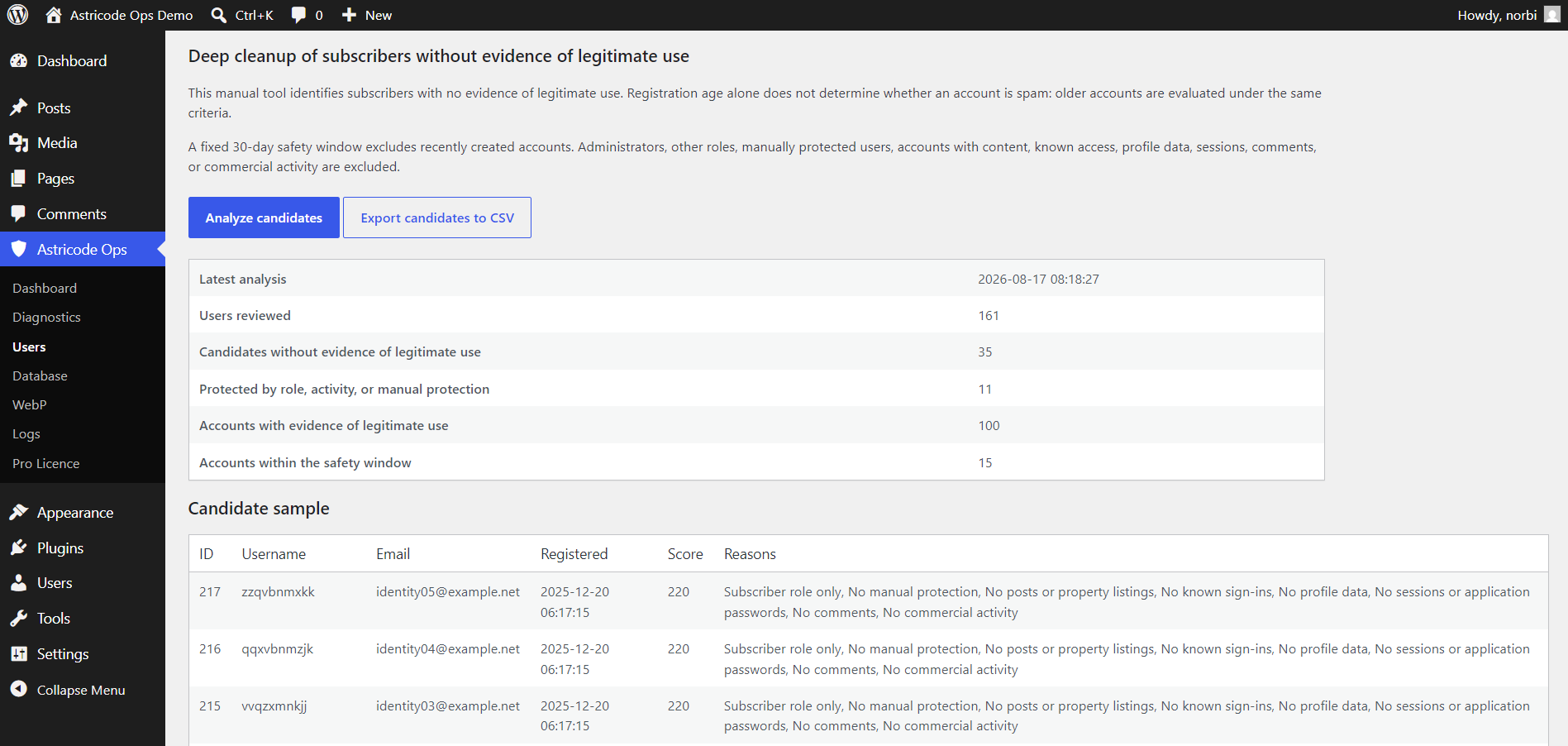Image resolution: width=1568 pixels, height=746 pixels.
Task: Click the Appearance paintbrush icon
Action: point(19,513)
